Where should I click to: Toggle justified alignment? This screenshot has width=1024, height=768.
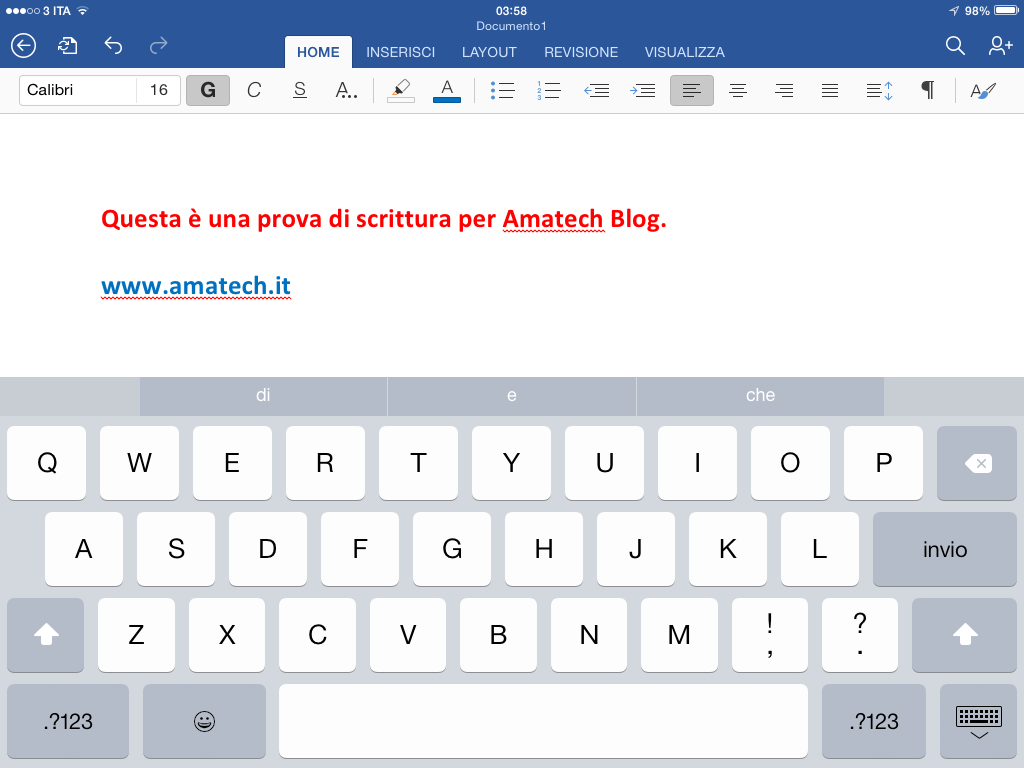830,90
